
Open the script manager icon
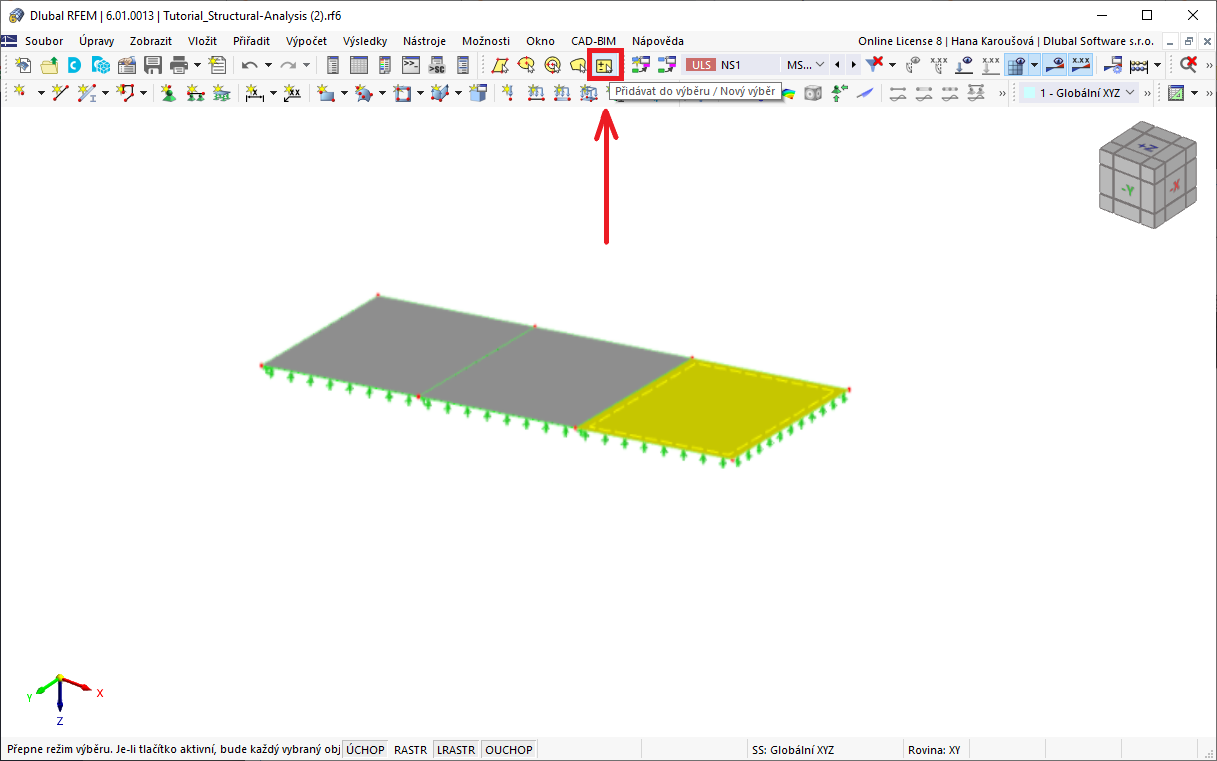436,65
